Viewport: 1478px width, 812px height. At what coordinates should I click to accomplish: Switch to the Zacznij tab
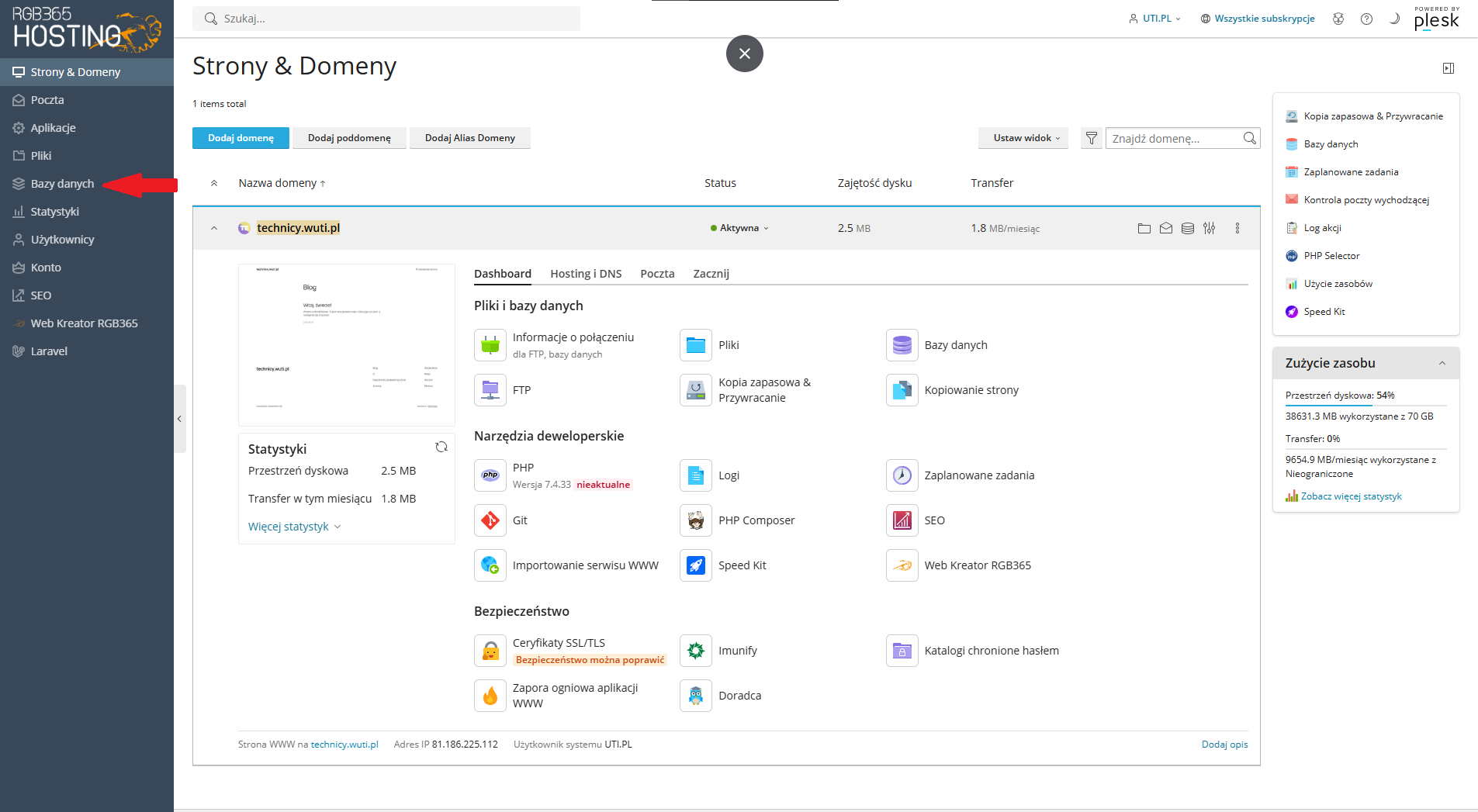(x=711, y=274)
